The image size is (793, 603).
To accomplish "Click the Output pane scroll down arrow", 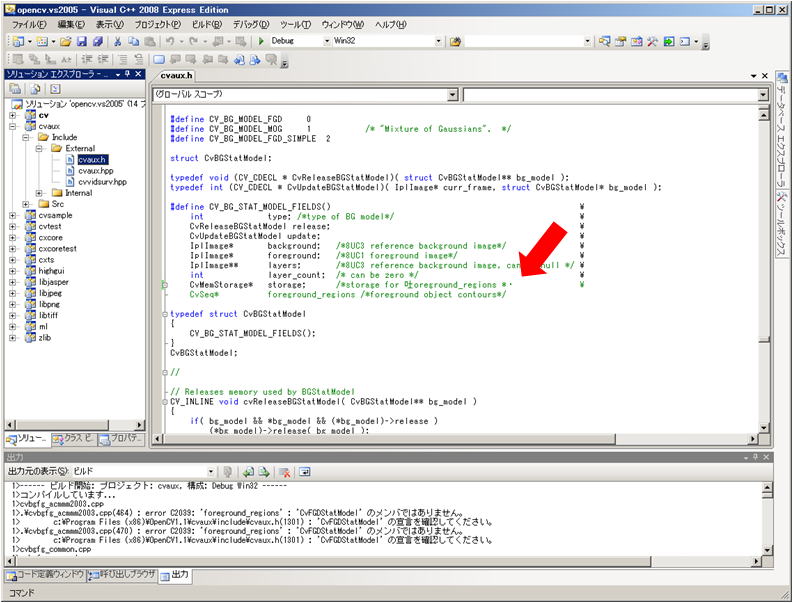I will coord(767,550).
